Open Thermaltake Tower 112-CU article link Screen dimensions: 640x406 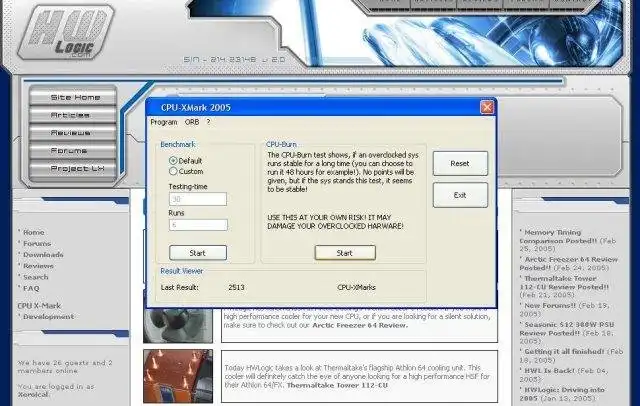click(x=337, y=385)
